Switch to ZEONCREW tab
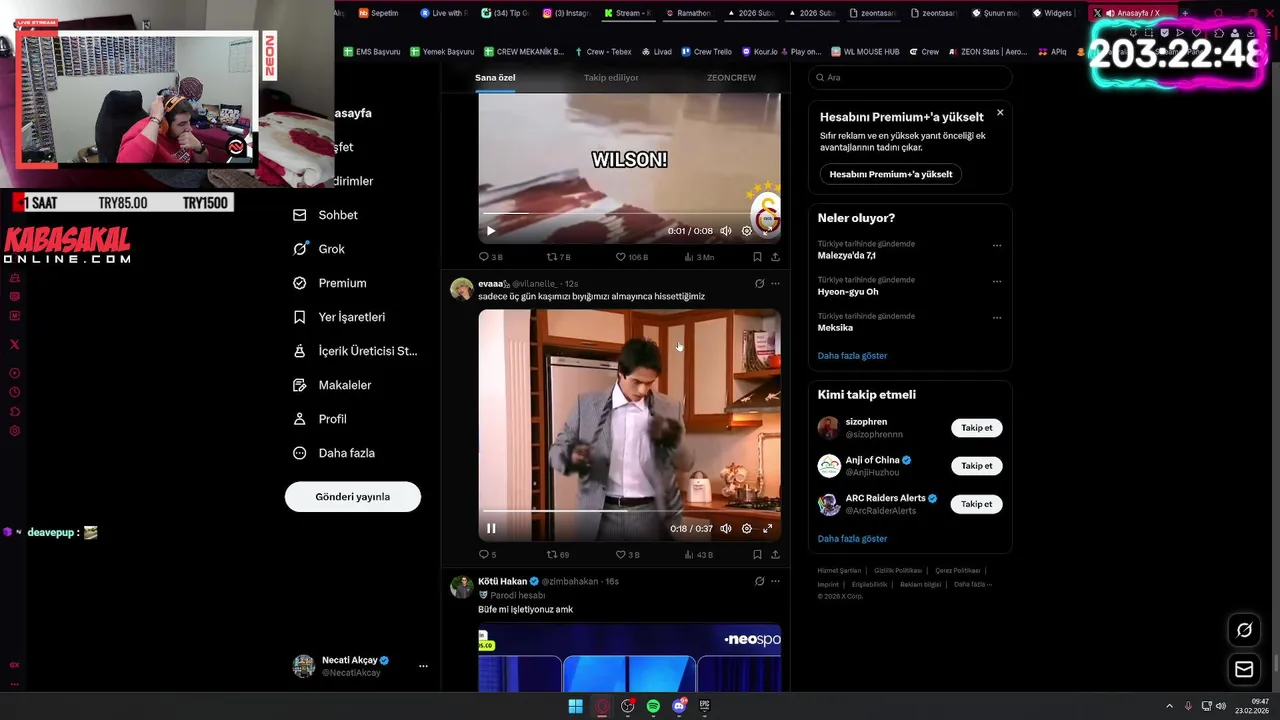Image resolution: width=1280 pixels, height=720 pixels. 731,77
